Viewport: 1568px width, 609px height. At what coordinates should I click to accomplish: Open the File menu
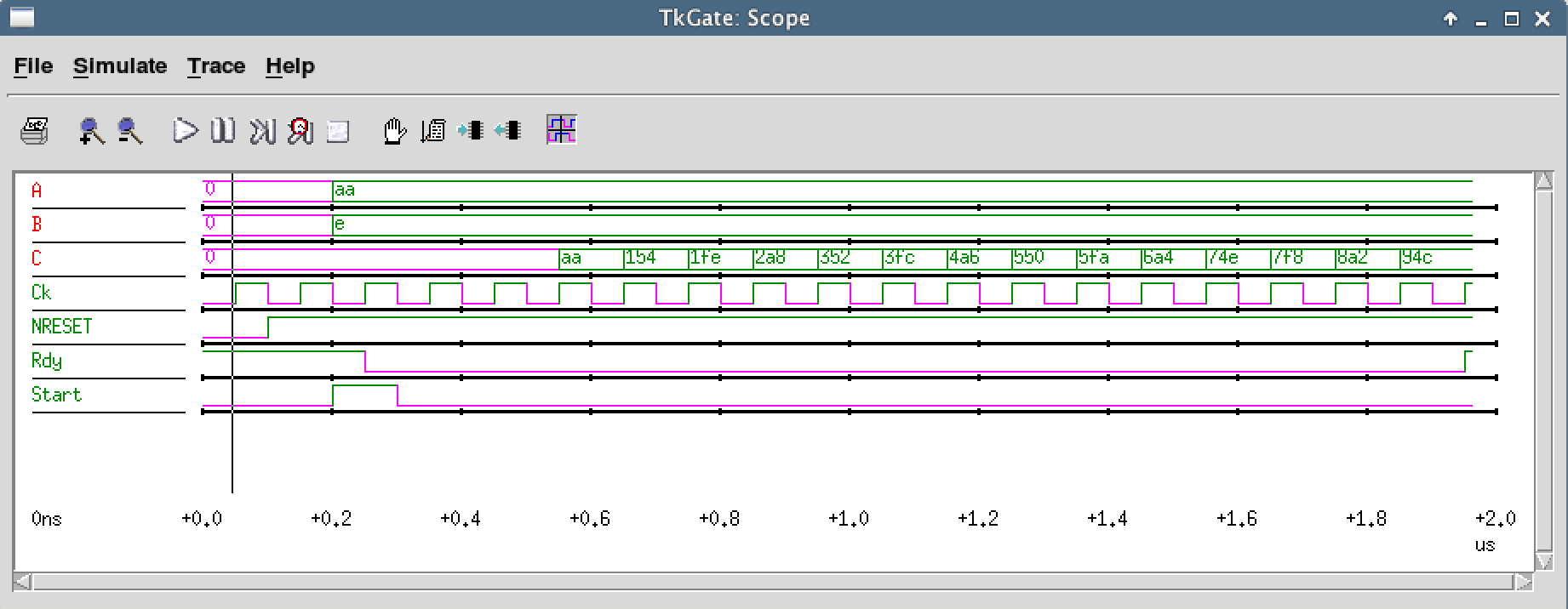coord(33,66)
